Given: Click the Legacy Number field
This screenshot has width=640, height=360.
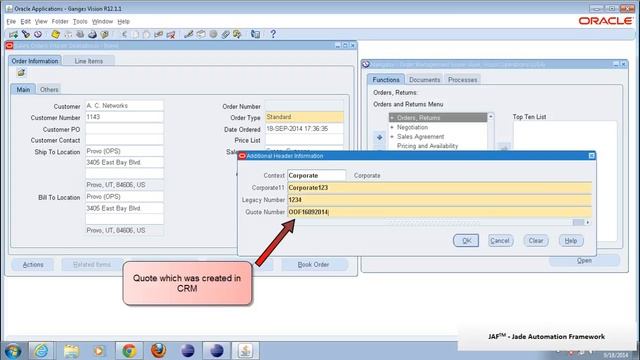Looking at the screenshot, I should click(440, 200).
